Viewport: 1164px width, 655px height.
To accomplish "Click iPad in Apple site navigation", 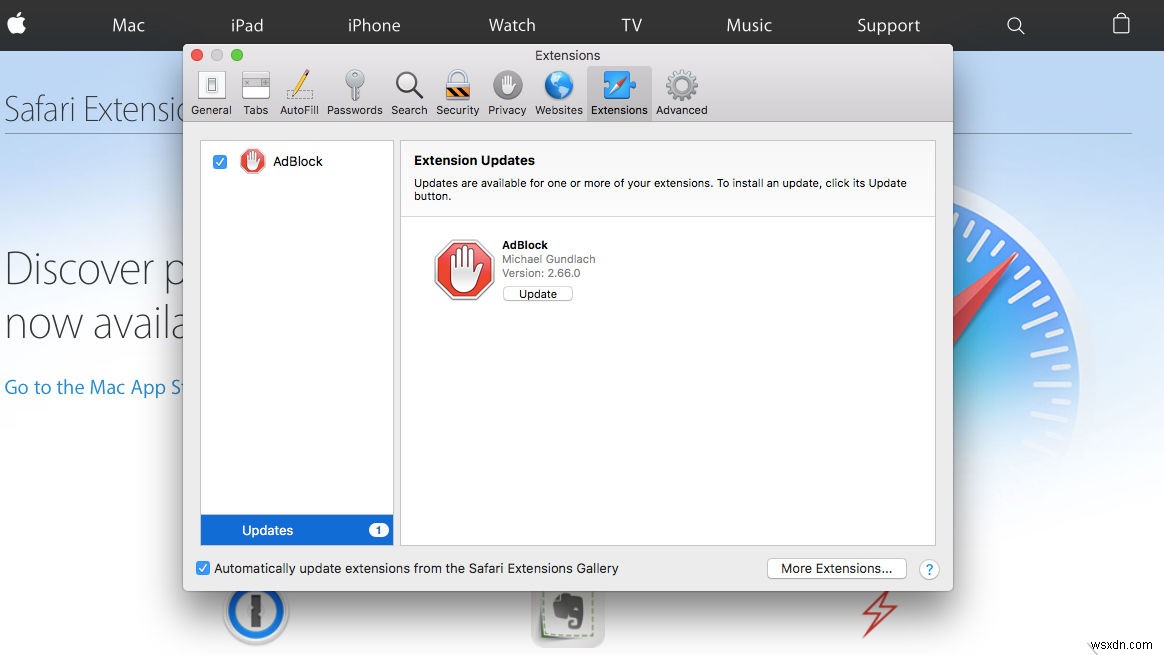I will click(247, 25).
